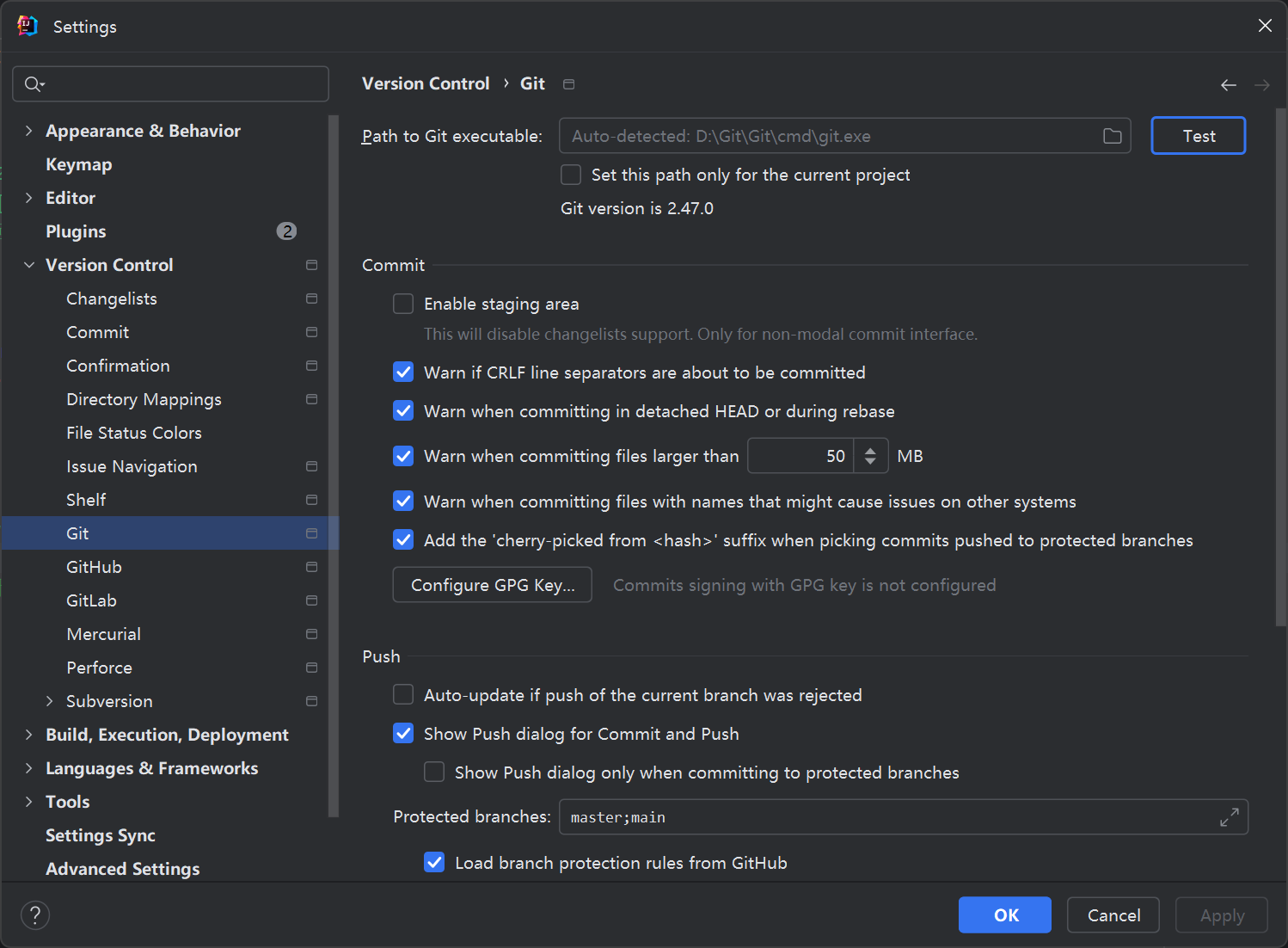Collapse the Version Control tree node
The height and width of the screenshot is (948, 1288).
coord(29,265)
